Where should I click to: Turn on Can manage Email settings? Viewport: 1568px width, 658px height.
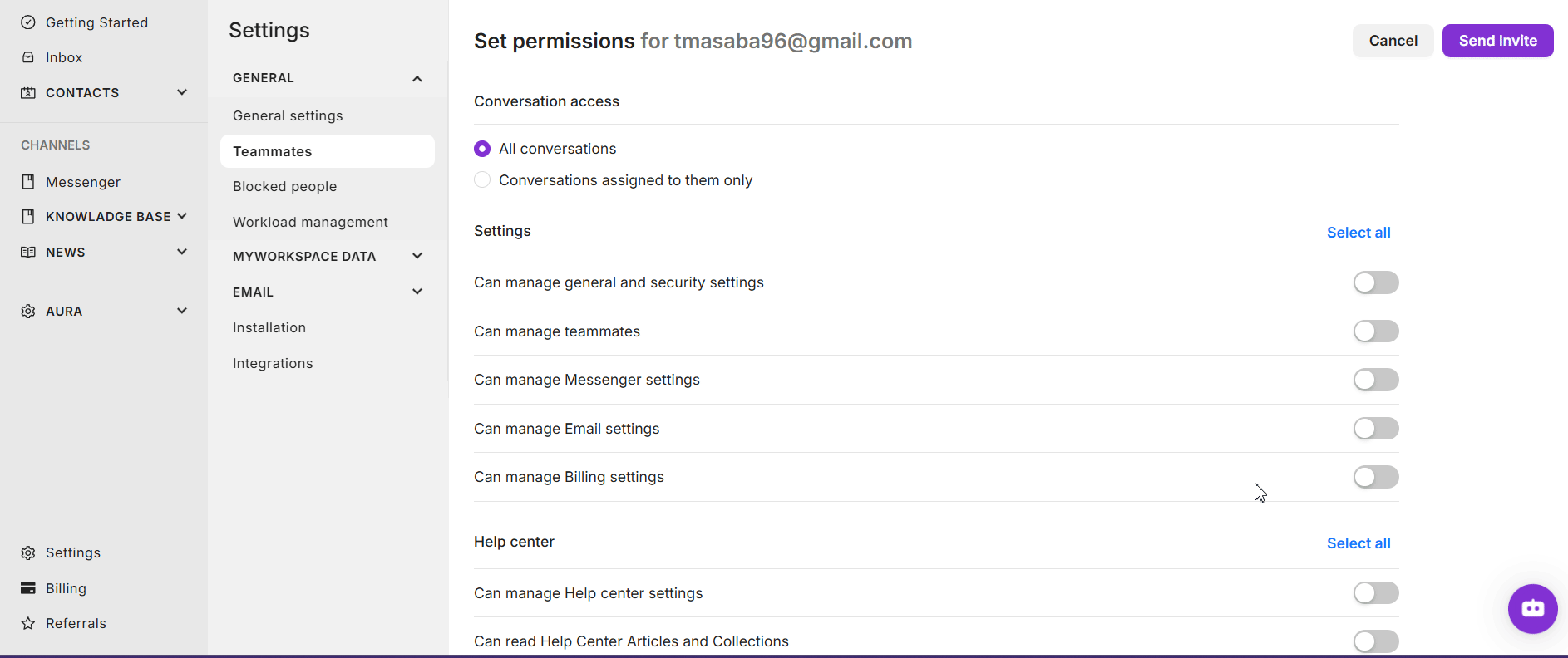(x=1376, y=429)
